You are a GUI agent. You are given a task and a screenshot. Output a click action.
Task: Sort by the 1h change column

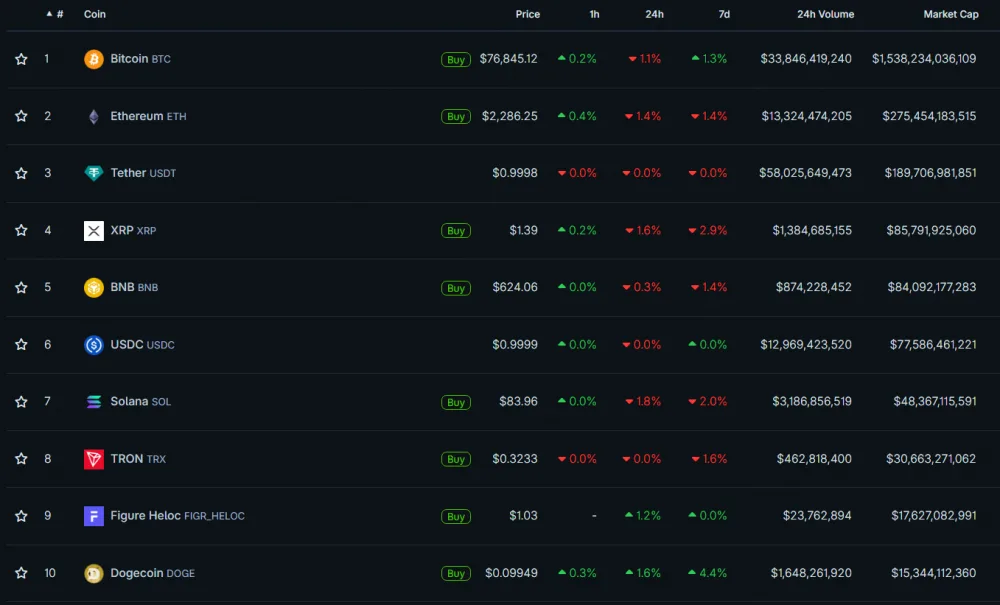pyautogui.click(x=594, y=14)
